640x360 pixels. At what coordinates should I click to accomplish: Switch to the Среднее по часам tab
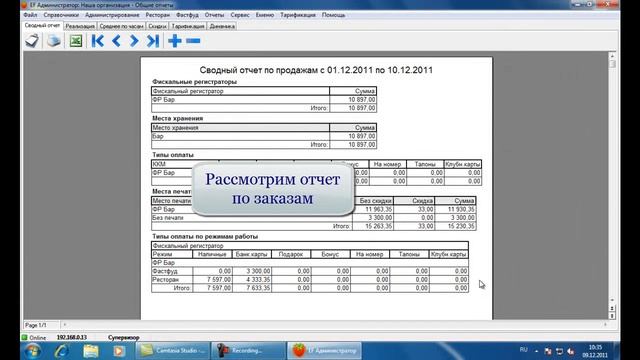click(122, 26)
